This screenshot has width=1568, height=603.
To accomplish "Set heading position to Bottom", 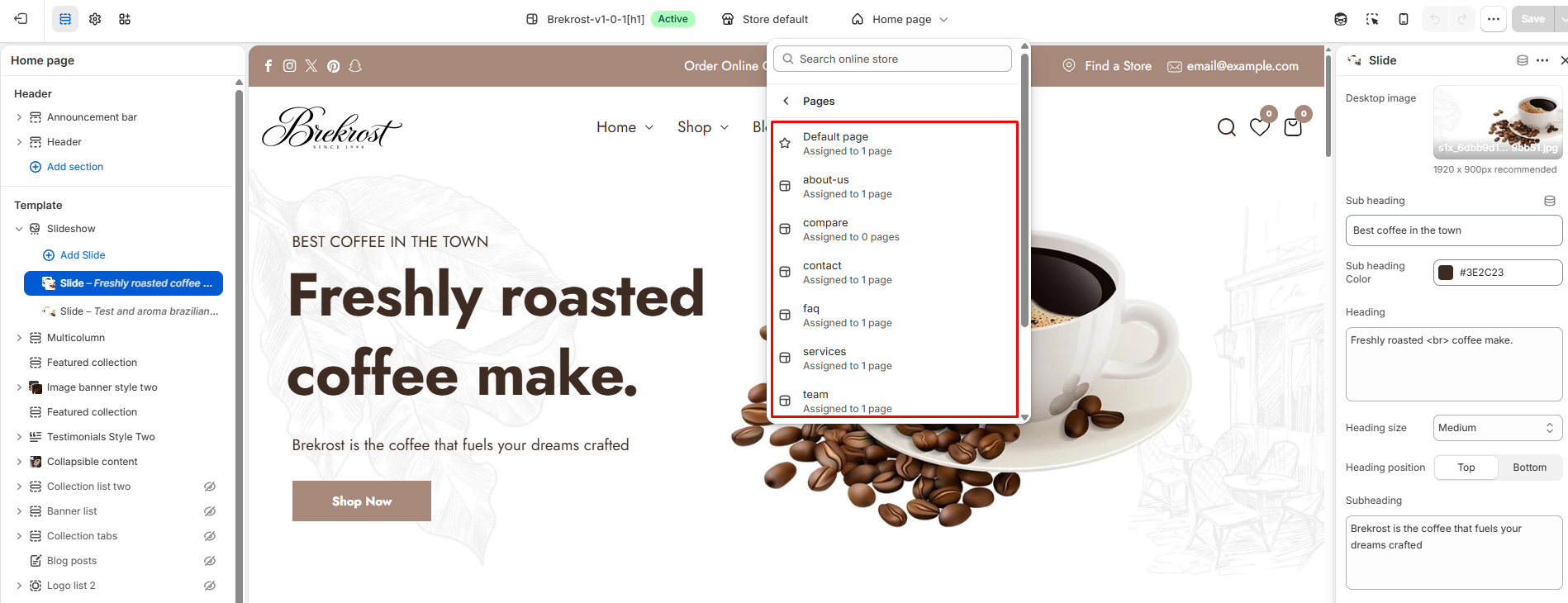I will pos(1529,468).
